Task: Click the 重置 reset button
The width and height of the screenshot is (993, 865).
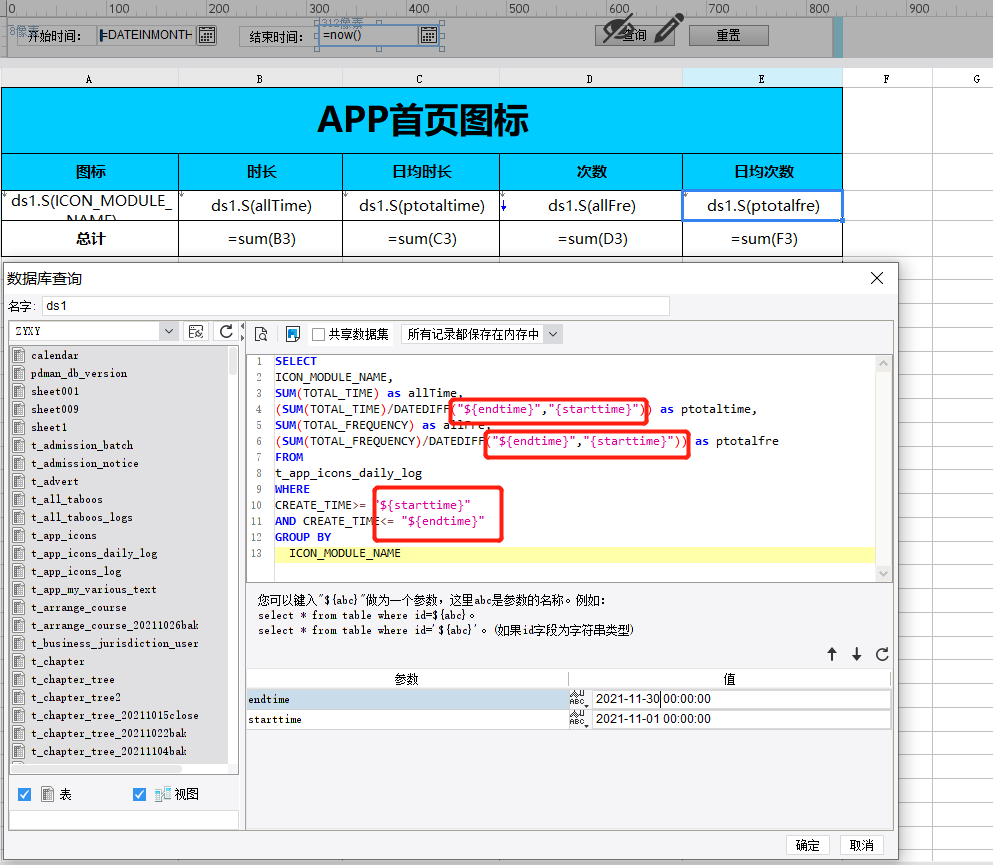Action: (728, 35)
